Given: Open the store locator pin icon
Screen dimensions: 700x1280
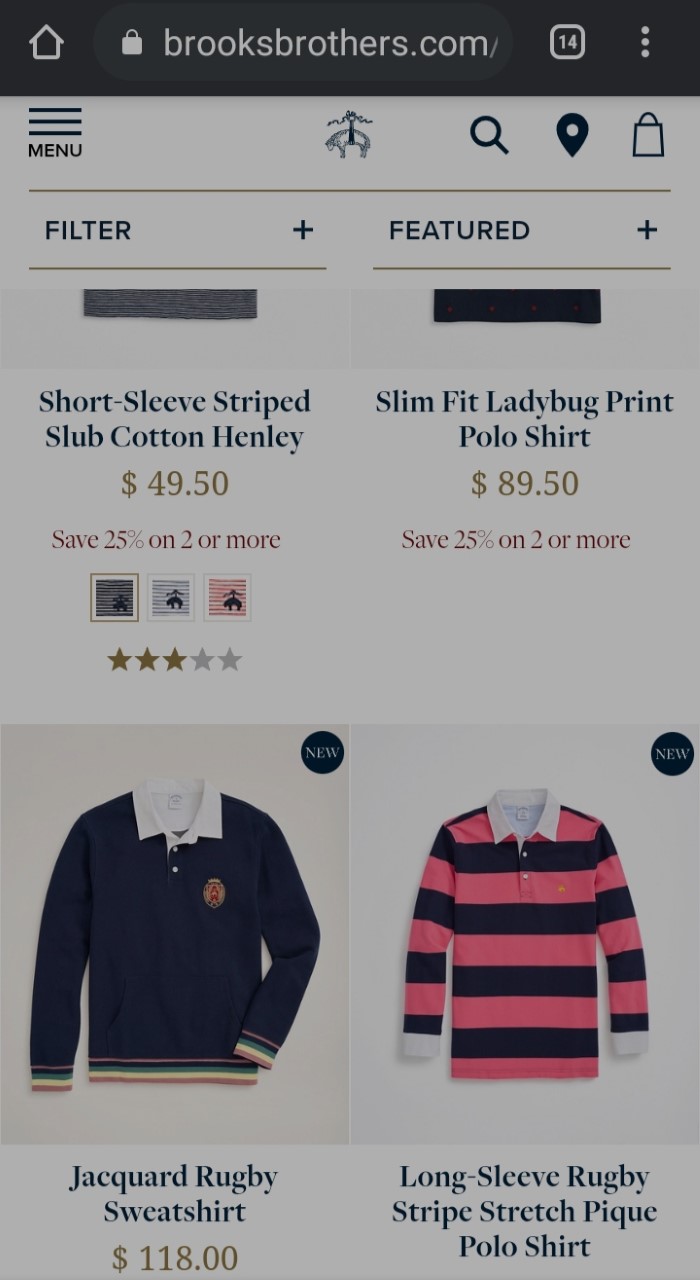Looking at the screenshot, I should [x=572, y=136].
